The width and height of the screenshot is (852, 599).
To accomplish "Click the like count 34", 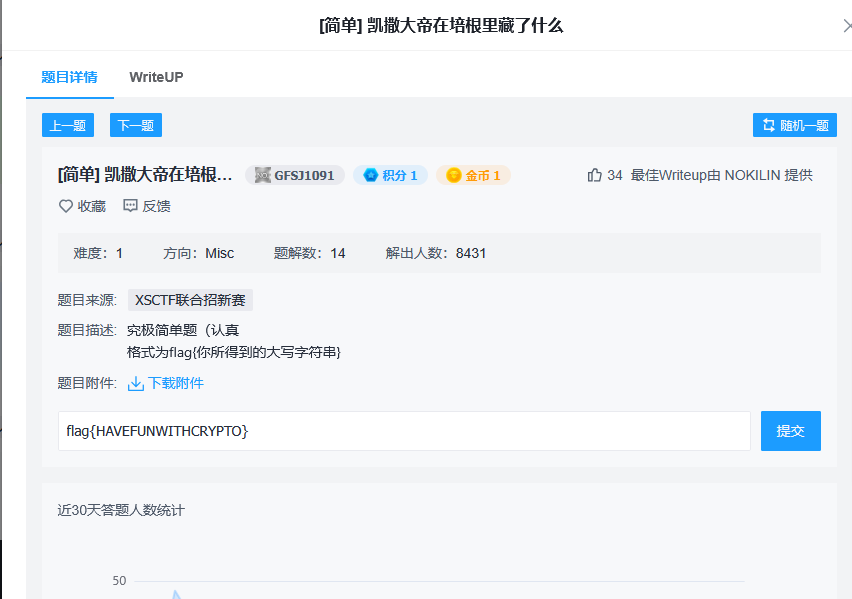I will point(615,175).
